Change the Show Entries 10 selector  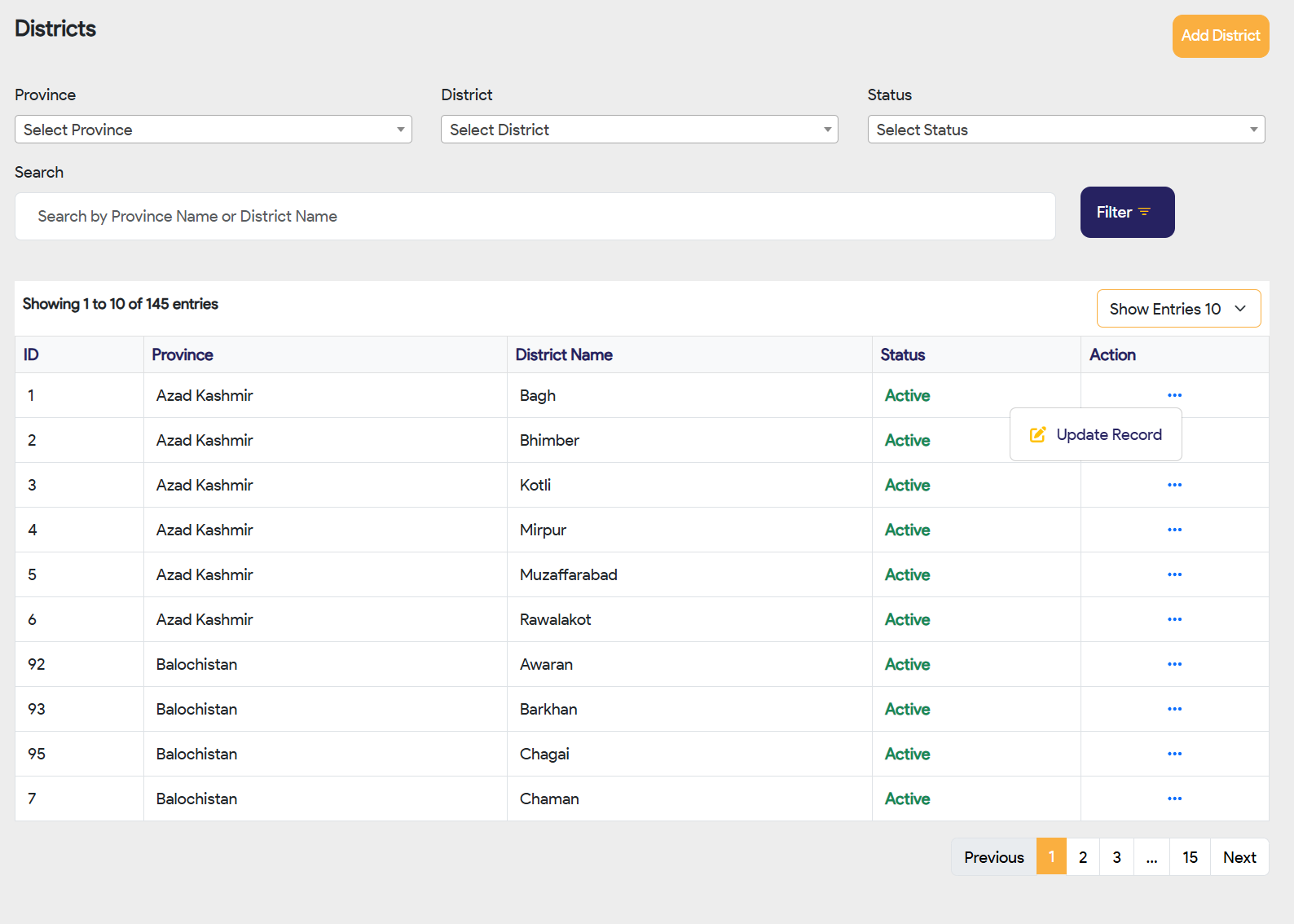coord(1178,309)
